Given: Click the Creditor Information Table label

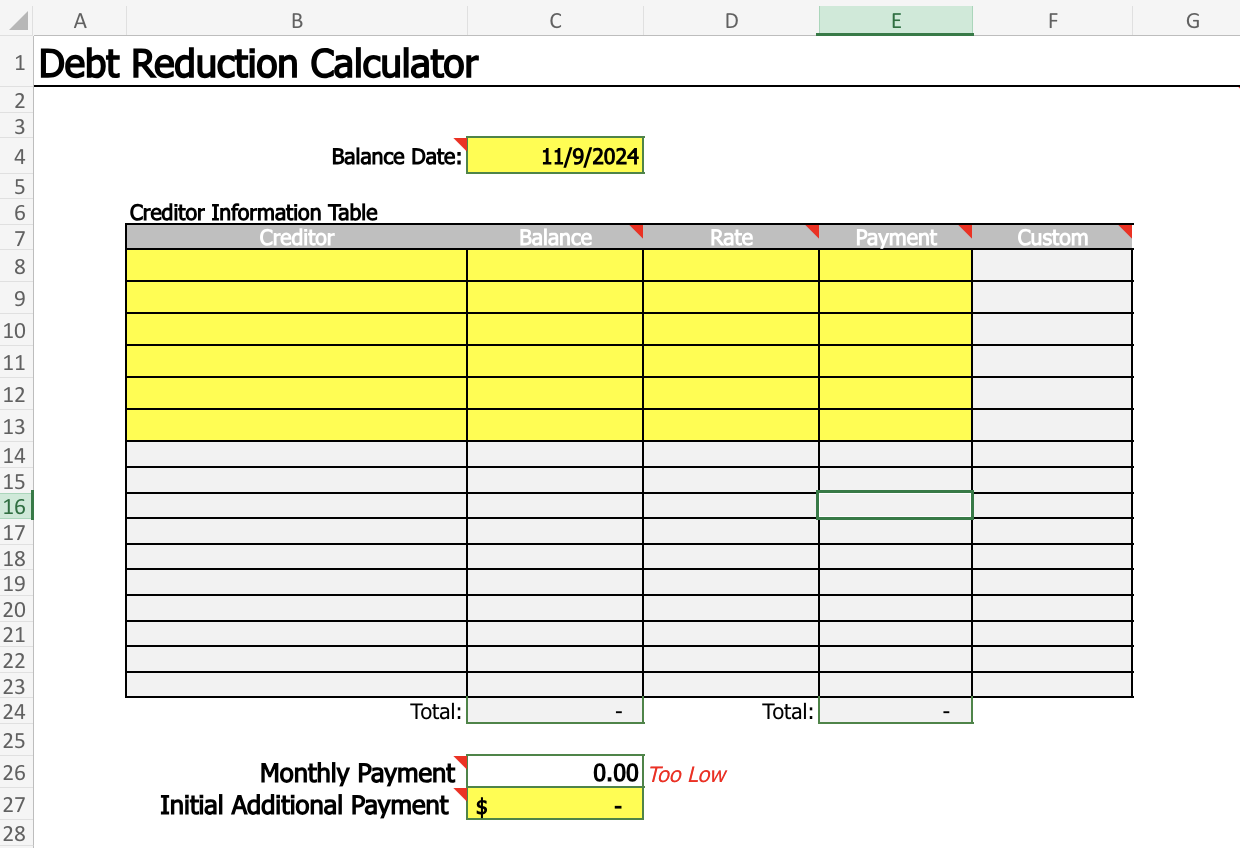Looking at the screenshot, I should click(x=254, y=212).
